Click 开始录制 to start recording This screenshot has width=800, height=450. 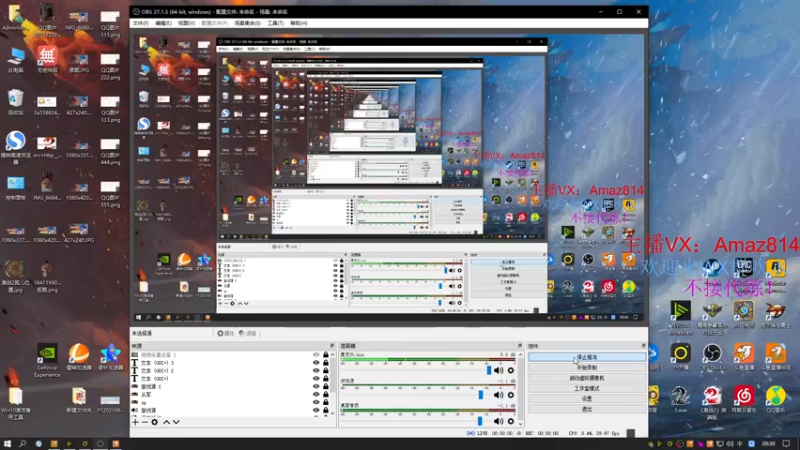pyautogui.click(x=587, y=367)
